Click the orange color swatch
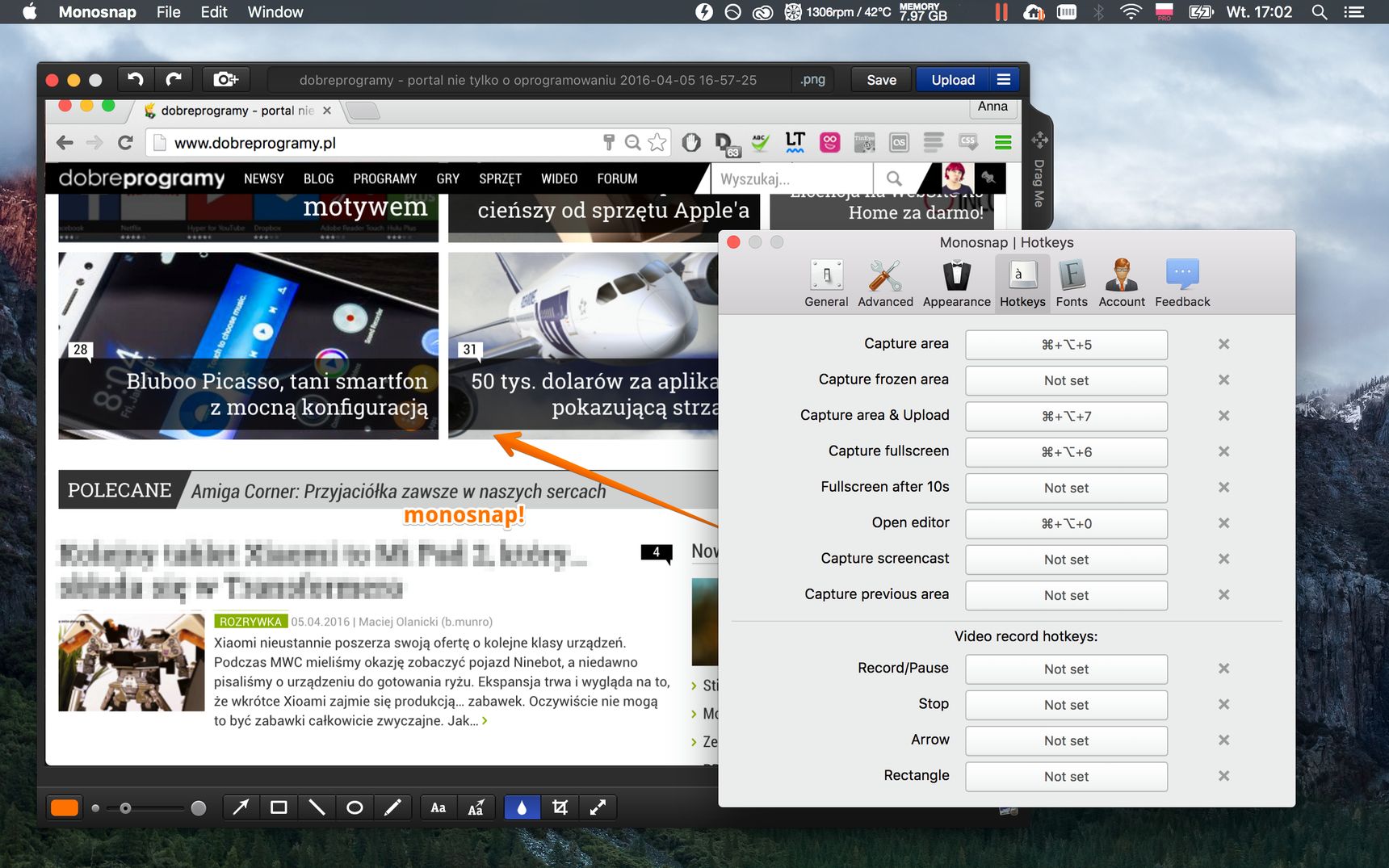The image size is (1389, 868). click(65, 807)
